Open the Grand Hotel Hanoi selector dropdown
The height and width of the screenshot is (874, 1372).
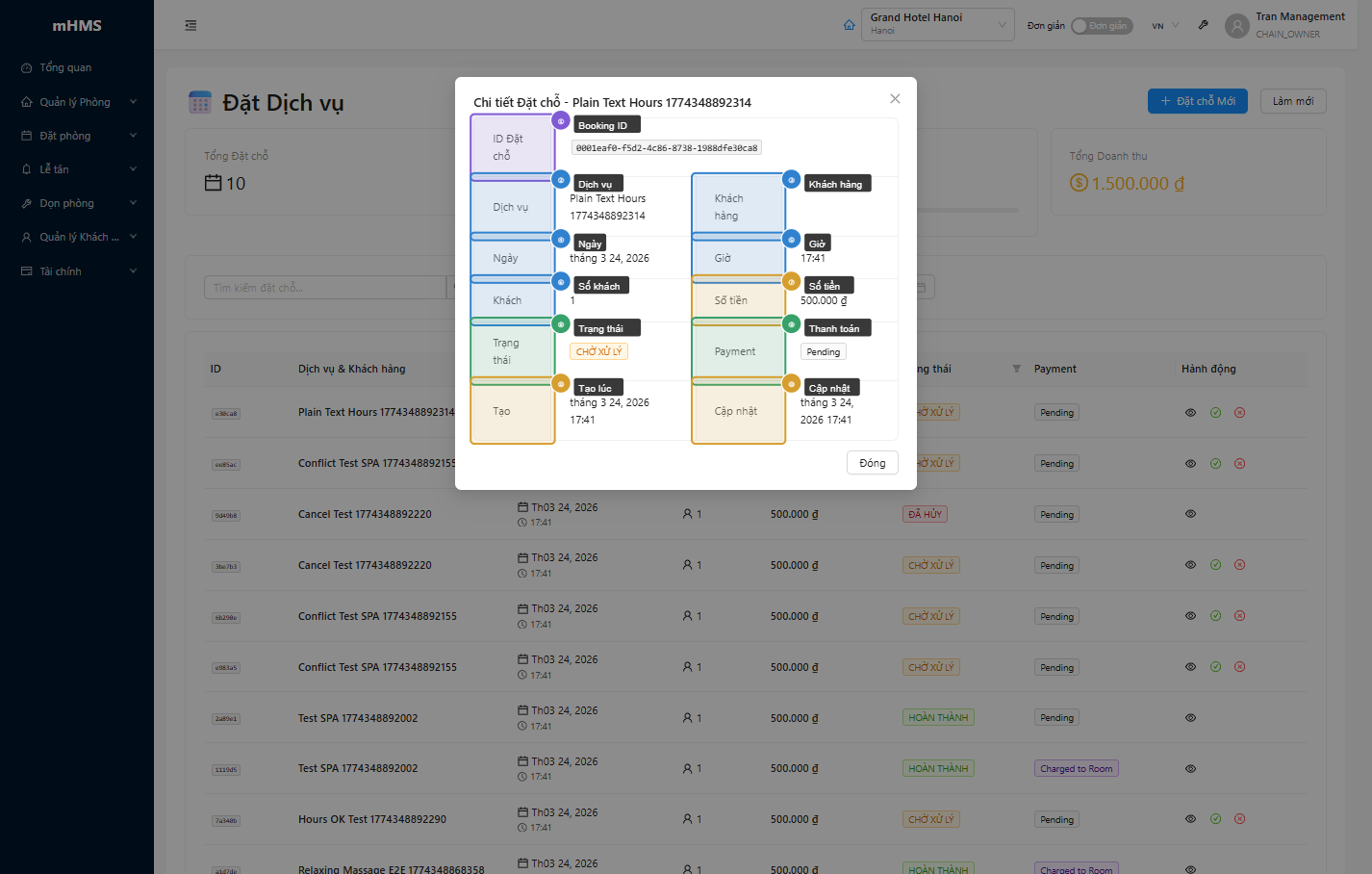tap(937, 24)
